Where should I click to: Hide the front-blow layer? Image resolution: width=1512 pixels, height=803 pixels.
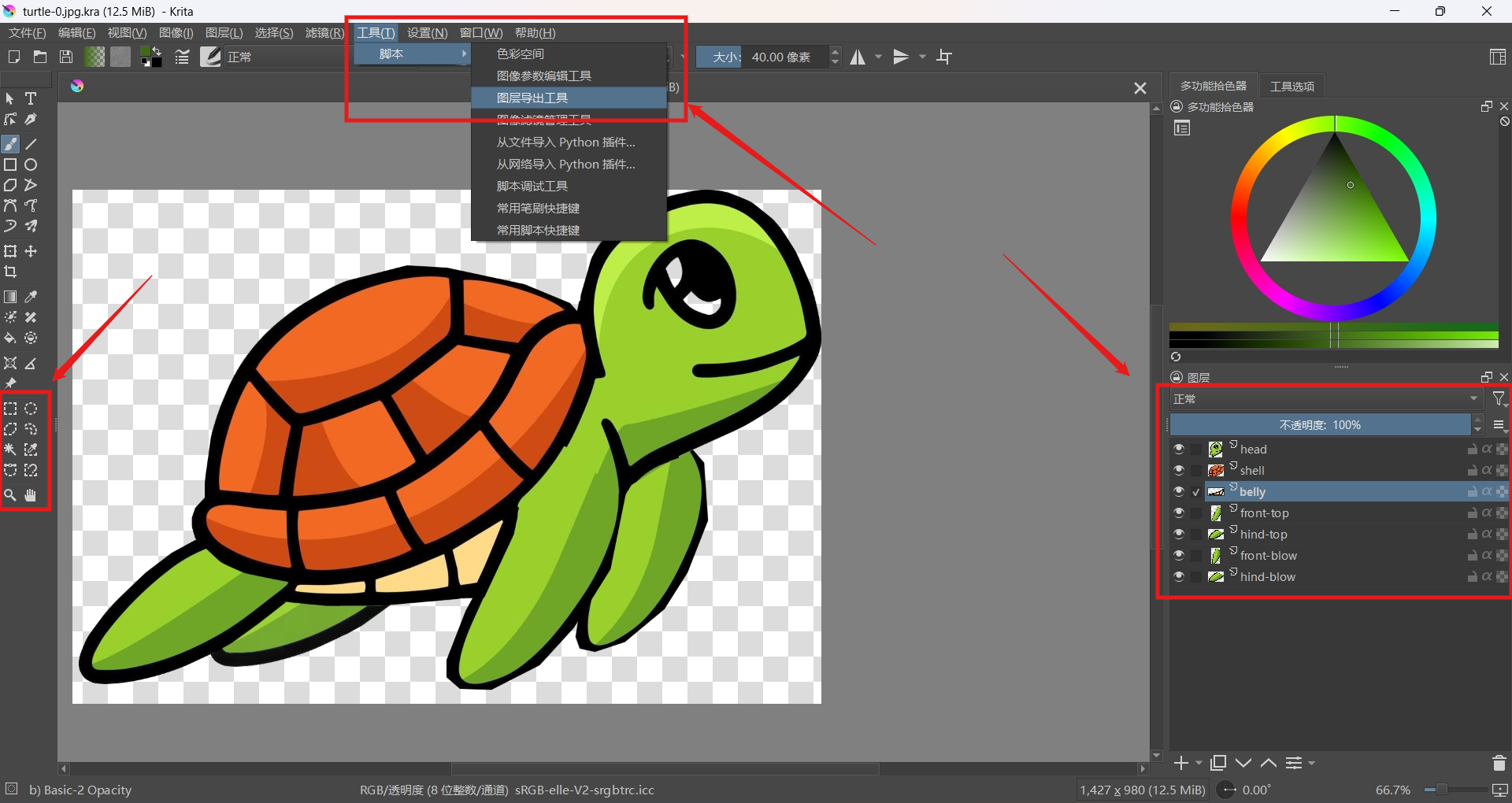tap(1179, 555)
